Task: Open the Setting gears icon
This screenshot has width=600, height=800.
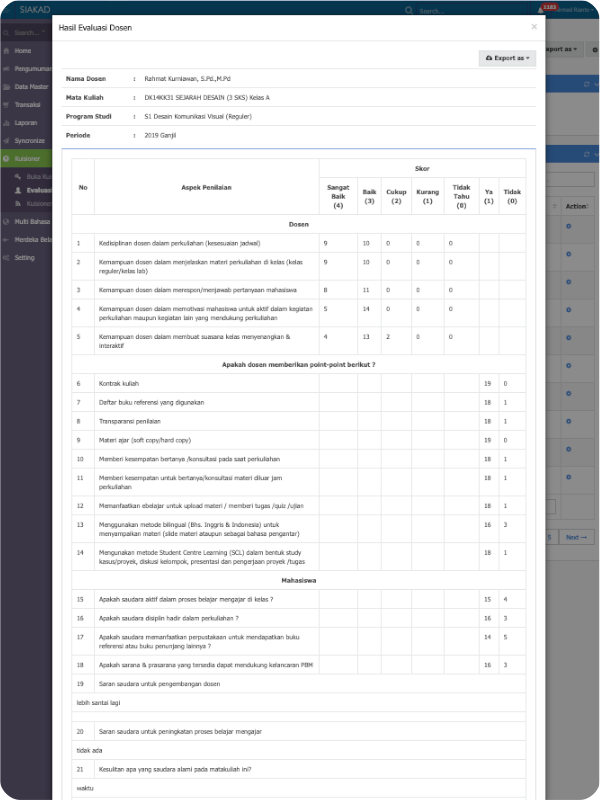Action: coord(7,257)
